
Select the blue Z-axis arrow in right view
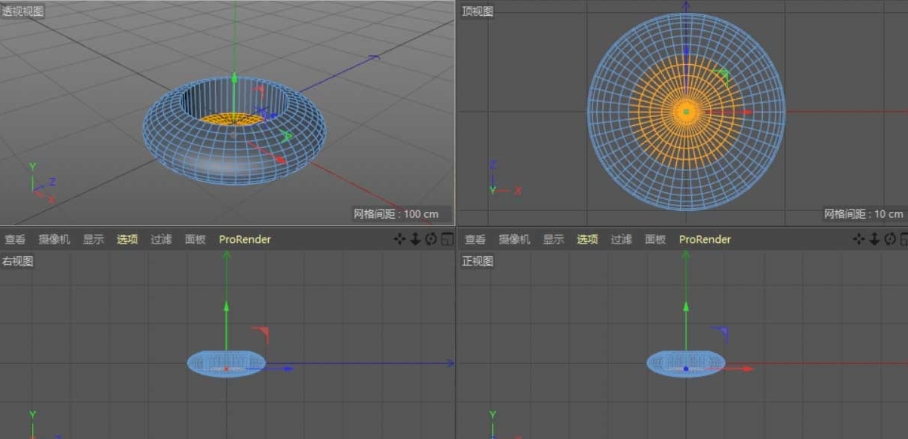(x=288, y=368)
